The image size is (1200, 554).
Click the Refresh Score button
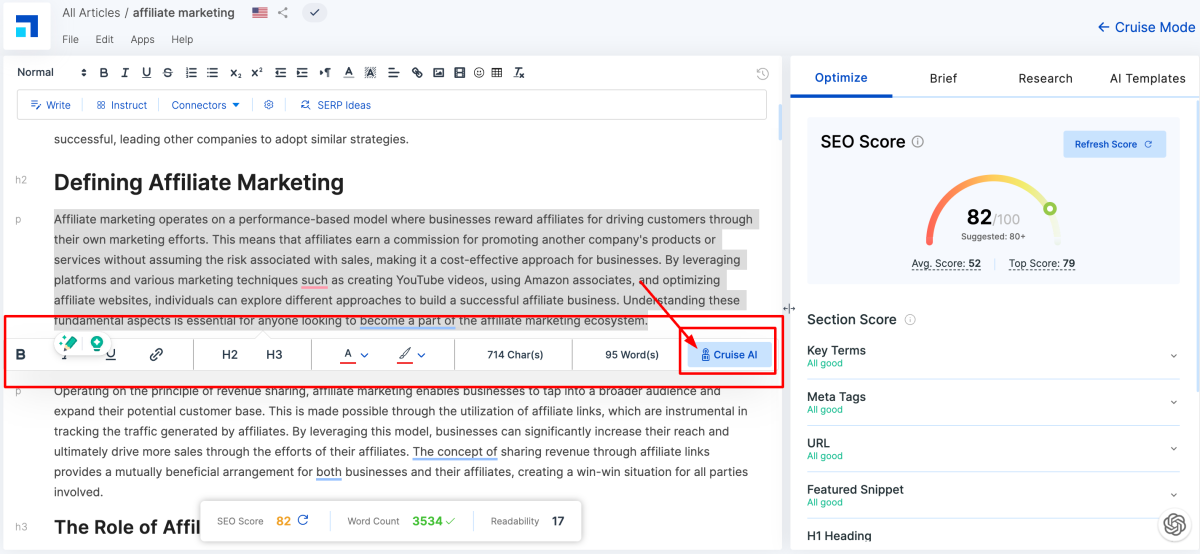(x=1113, y=144)
